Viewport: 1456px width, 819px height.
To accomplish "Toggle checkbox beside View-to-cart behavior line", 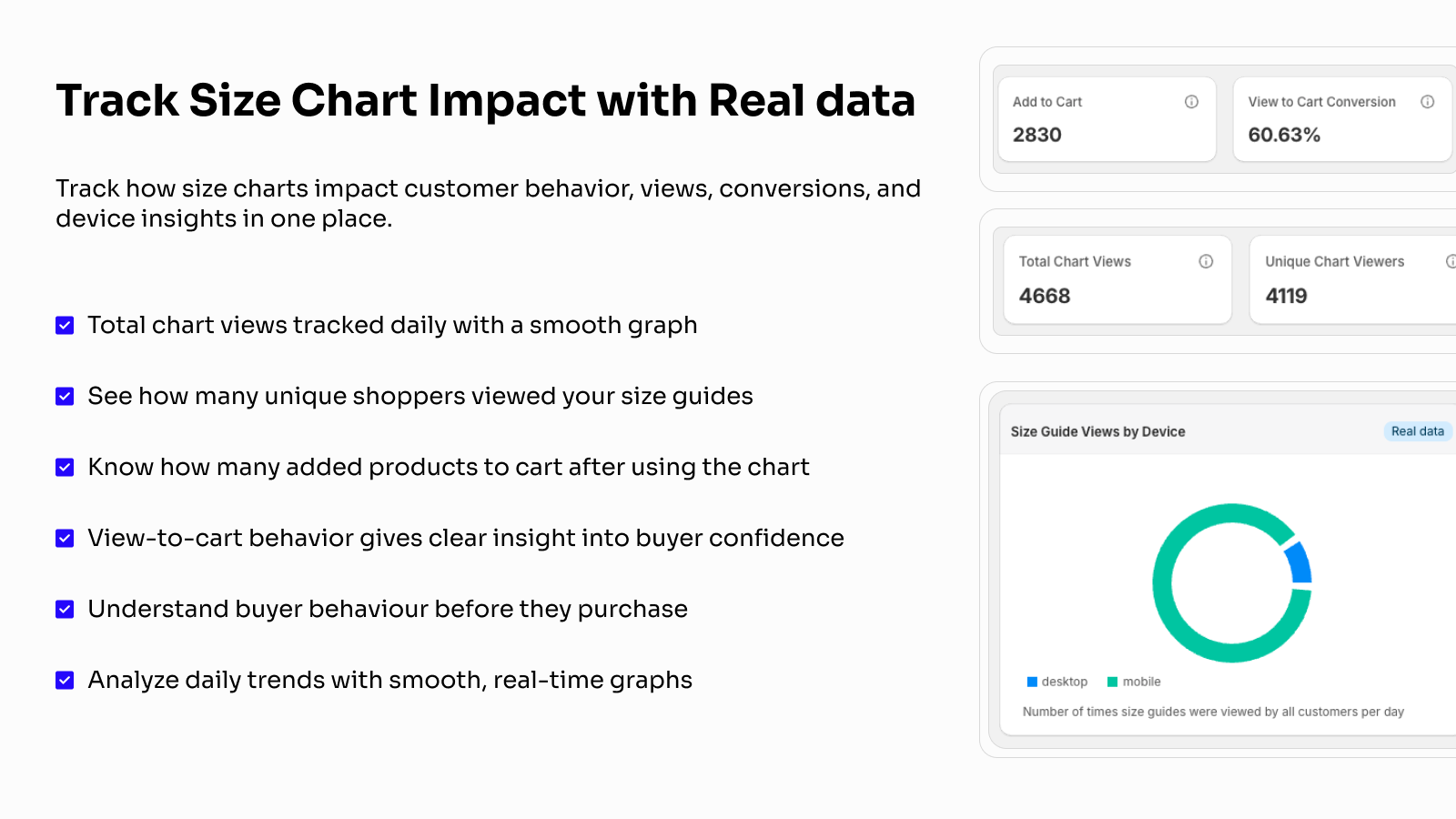I will point(65,538).
